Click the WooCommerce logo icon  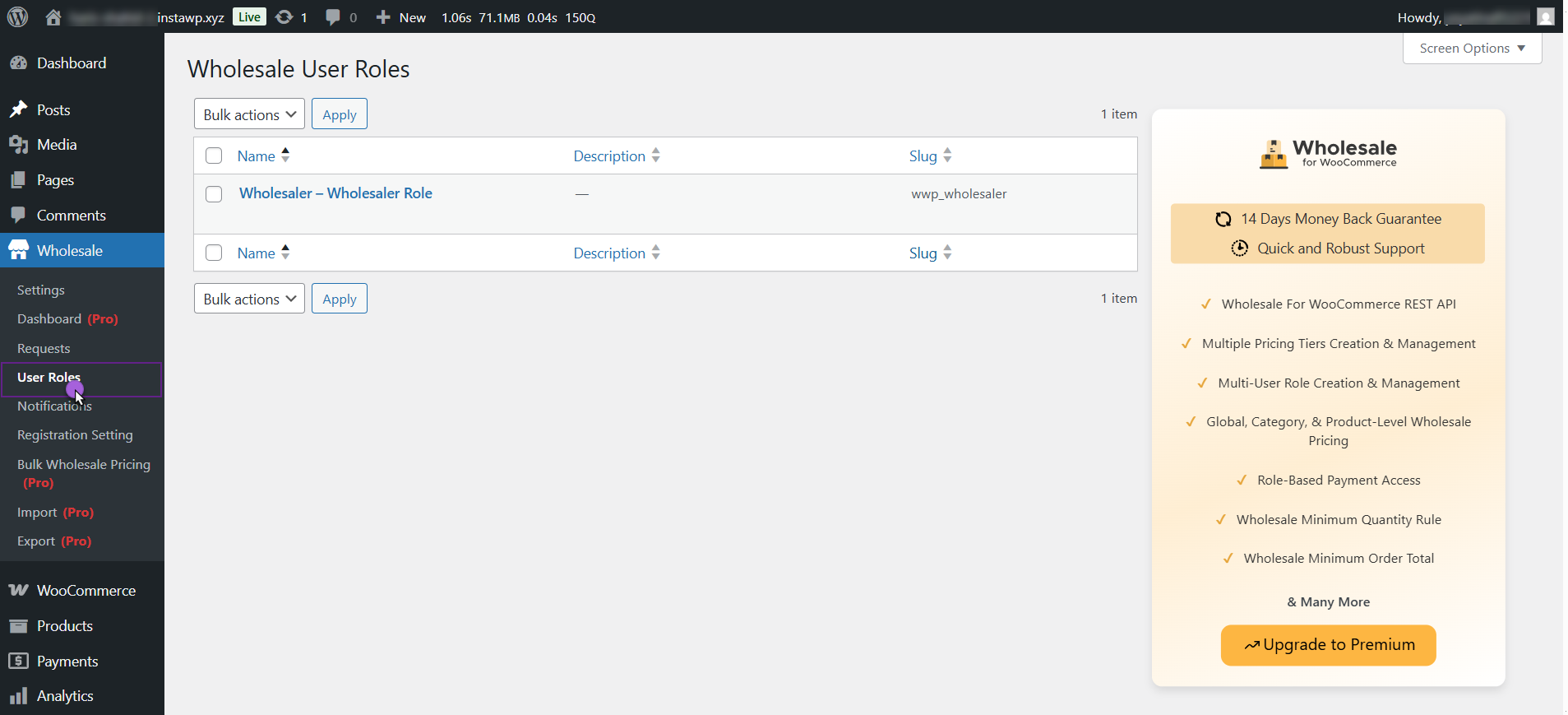coord(19,591)
